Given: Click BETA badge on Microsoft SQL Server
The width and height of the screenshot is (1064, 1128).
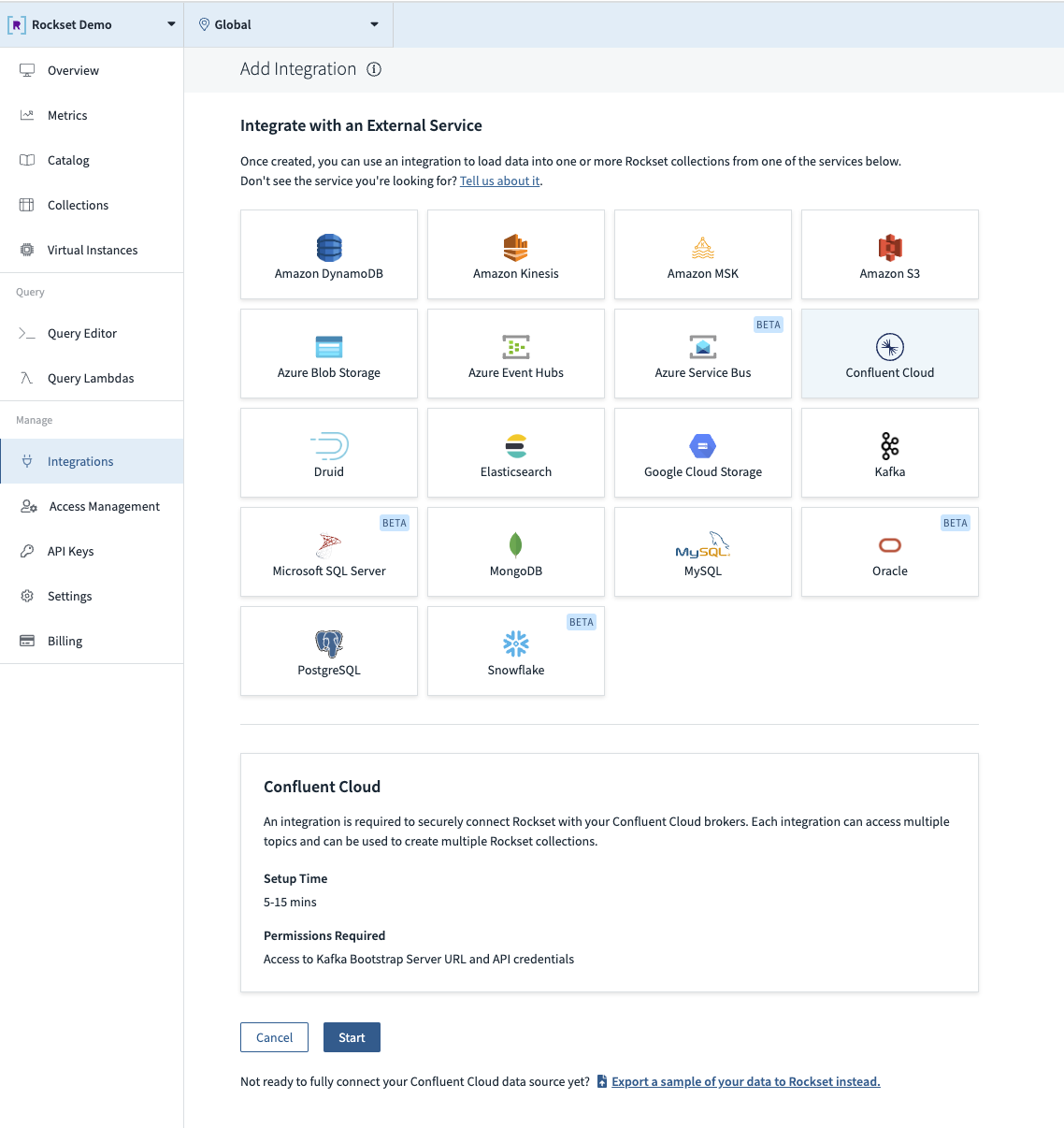Looking at the screenshot, I should (395, 523).
